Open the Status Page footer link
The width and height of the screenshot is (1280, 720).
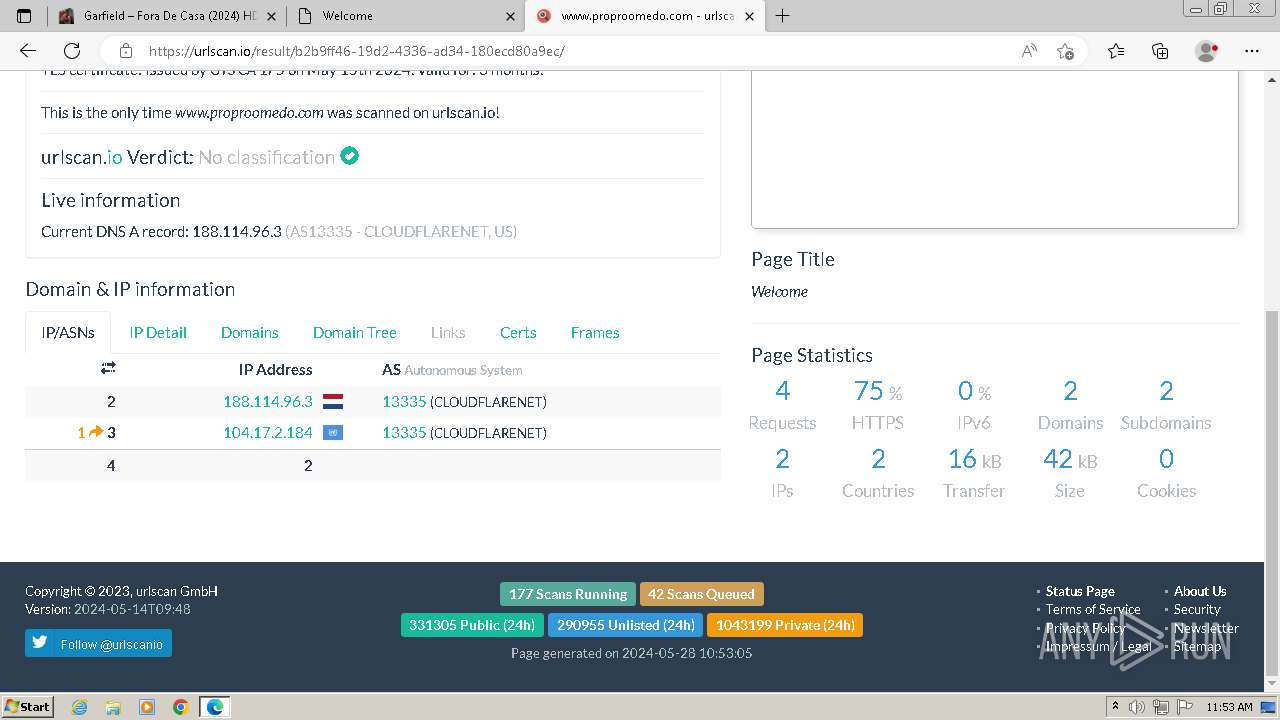[1080, 591]
